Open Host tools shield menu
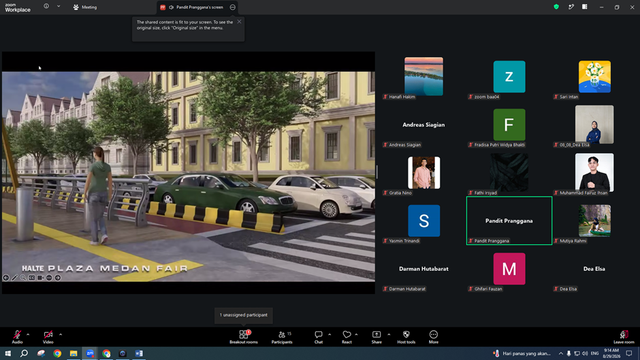This screenshot has height=360, width=640. click(x=406, y=337)
